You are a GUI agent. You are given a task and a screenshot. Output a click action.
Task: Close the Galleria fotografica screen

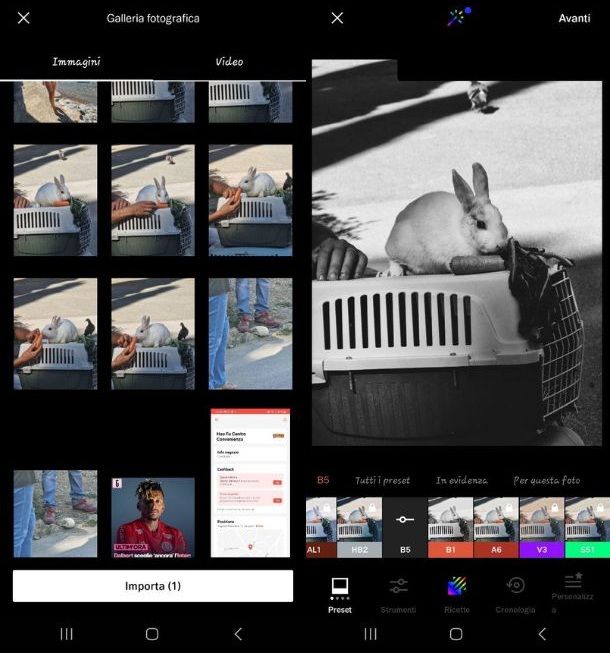[x=24, y=18]
